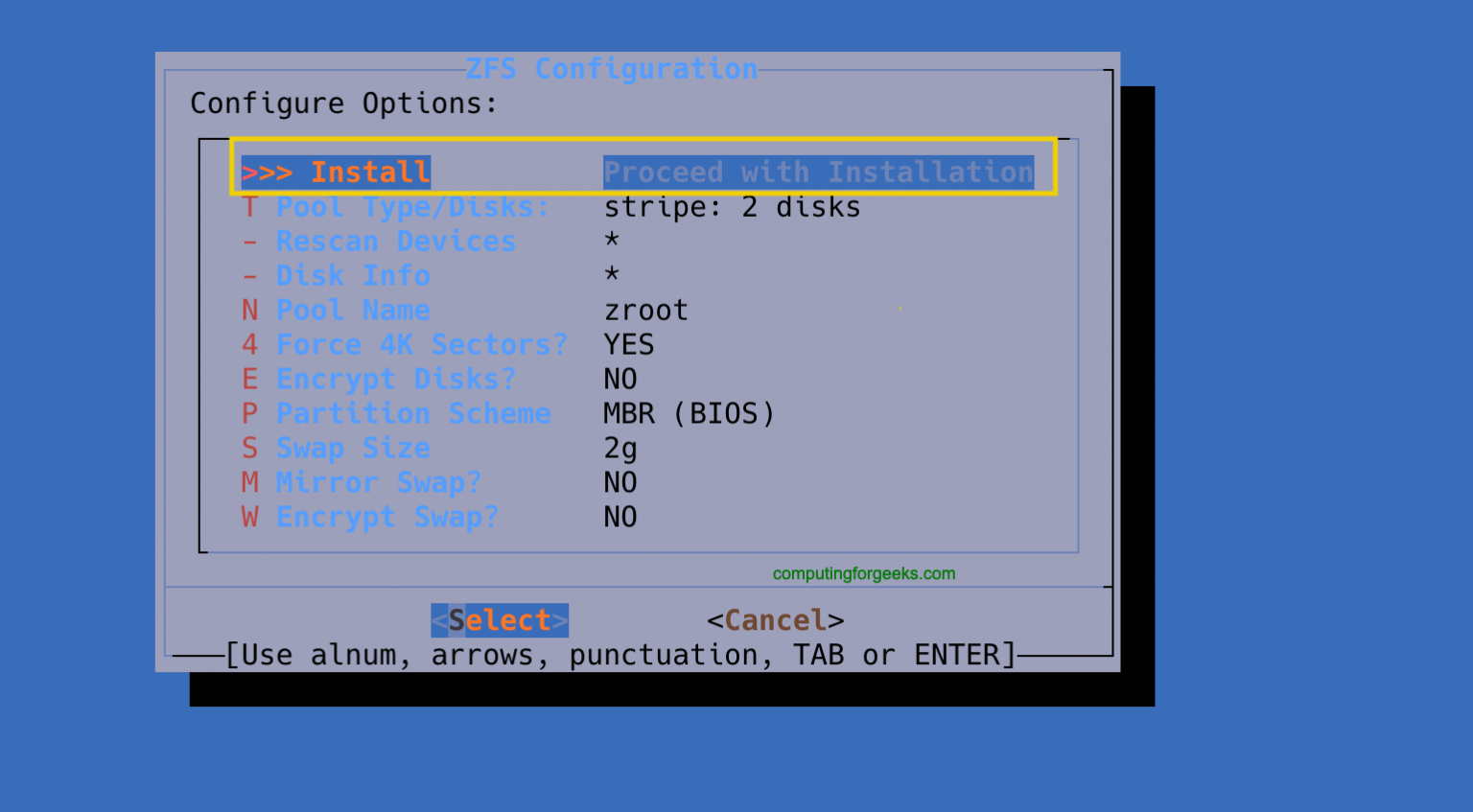The image size is (1473, 812).
Task: Click the zroot pool name value
Action: pyautogui.click(x=645, y=310)
